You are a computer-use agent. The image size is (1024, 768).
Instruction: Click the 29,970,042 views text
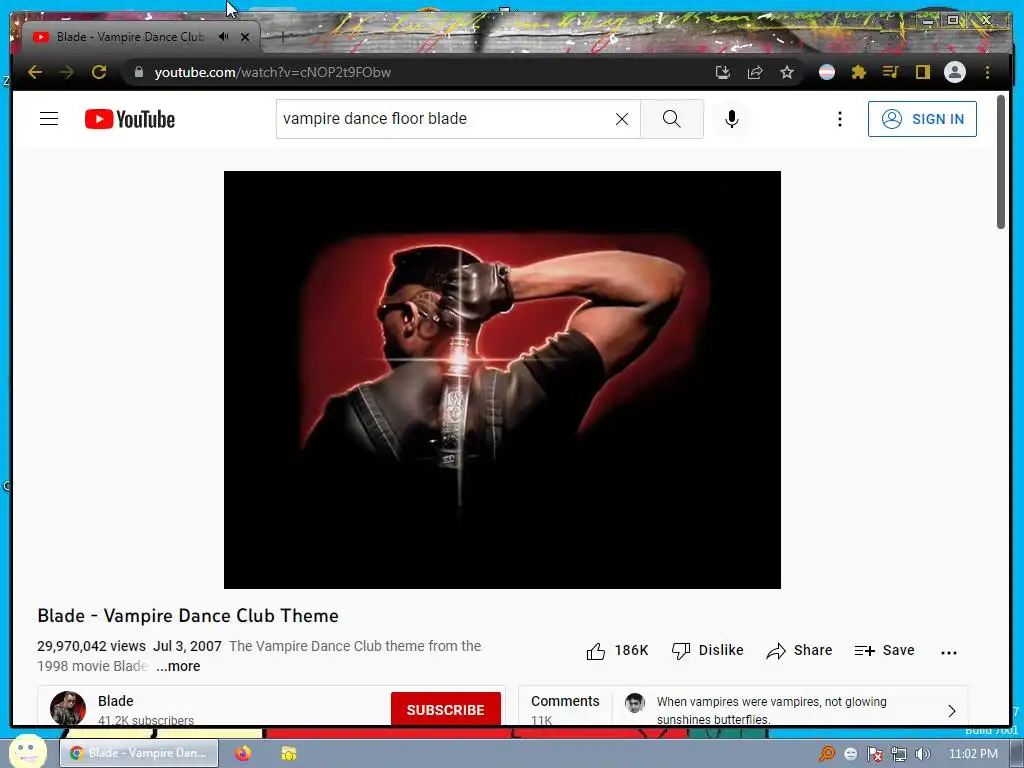(91, 646)
